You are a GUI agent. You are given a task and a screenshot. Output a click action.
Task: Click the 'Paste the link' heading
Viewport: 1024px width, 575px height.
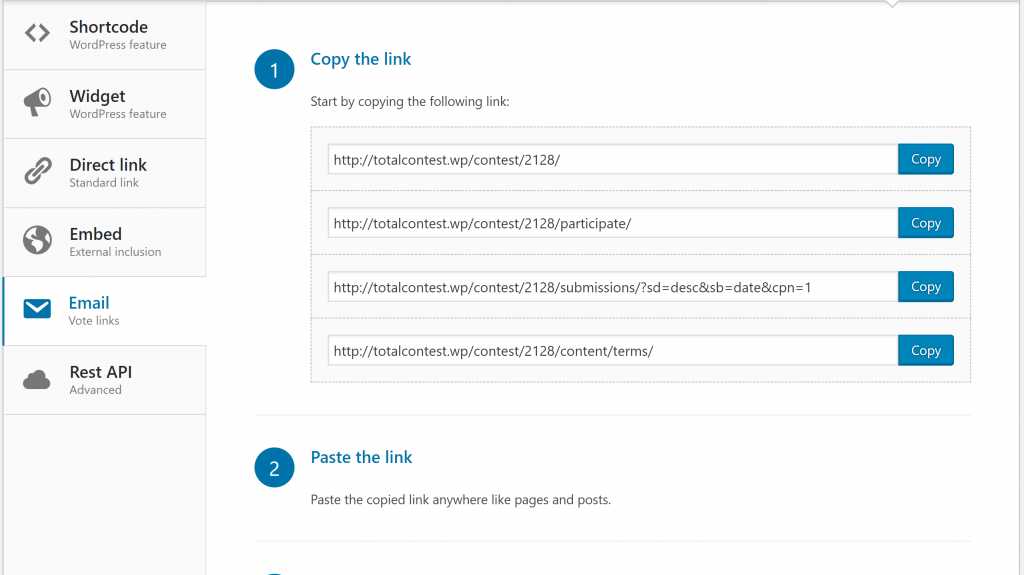pos(361,457)
